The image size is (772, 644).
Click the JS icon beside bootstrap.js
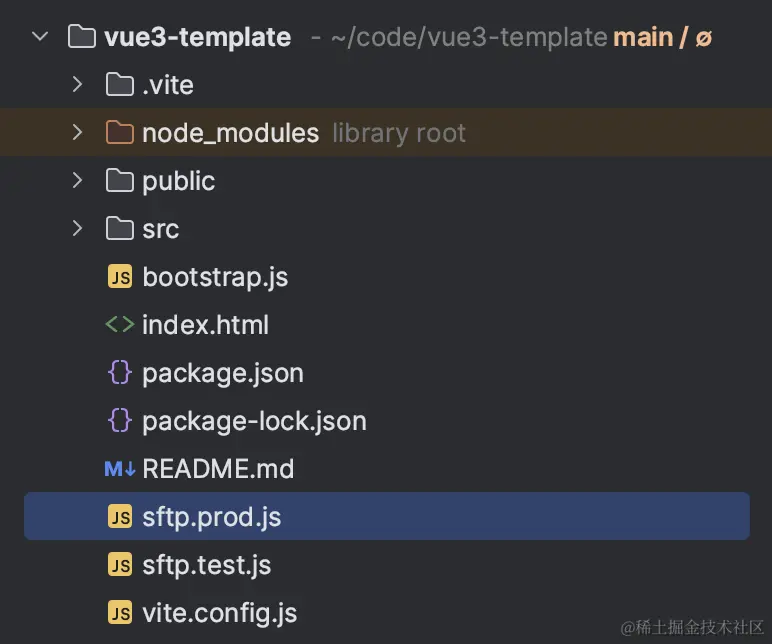tap(120, 278)
